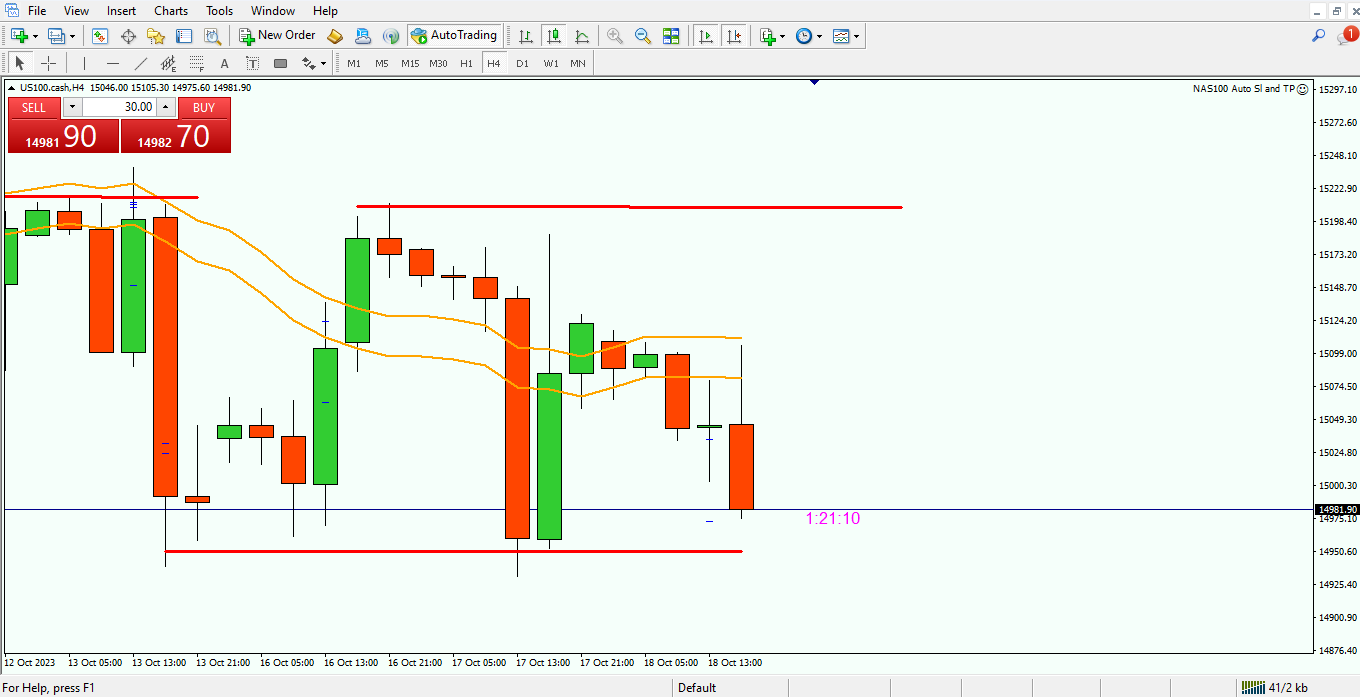The image size is (1360, 697).
Task: Open the Strategy Tester panel icon
Action: pos(212,36)
